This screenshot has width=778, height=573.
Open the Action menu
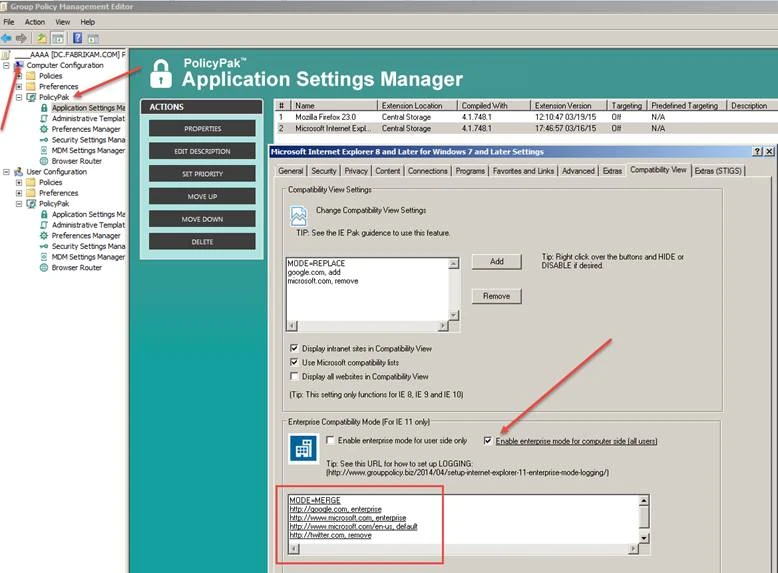pos(35,21)
